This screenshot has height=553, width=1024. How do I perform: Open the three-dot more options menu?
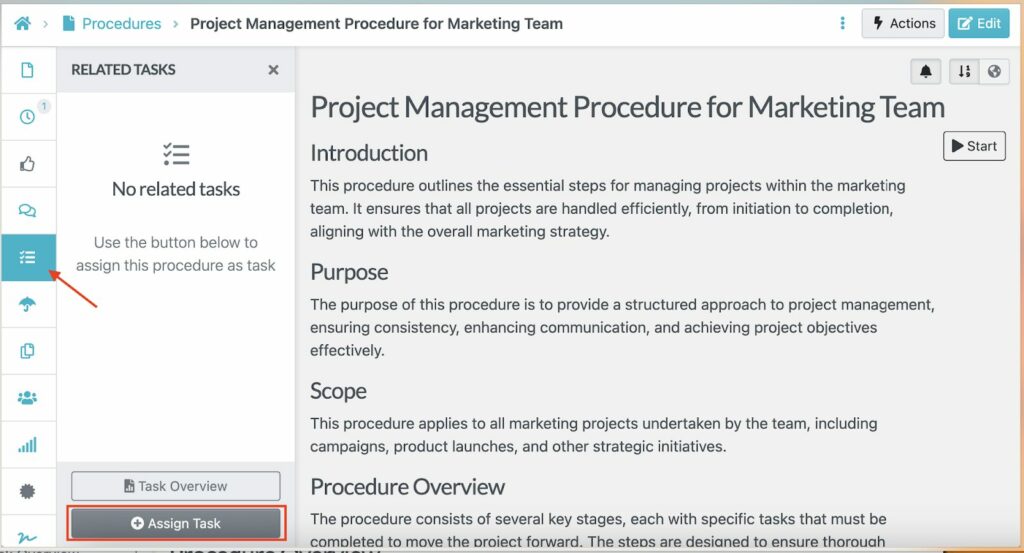click(843, 23)
